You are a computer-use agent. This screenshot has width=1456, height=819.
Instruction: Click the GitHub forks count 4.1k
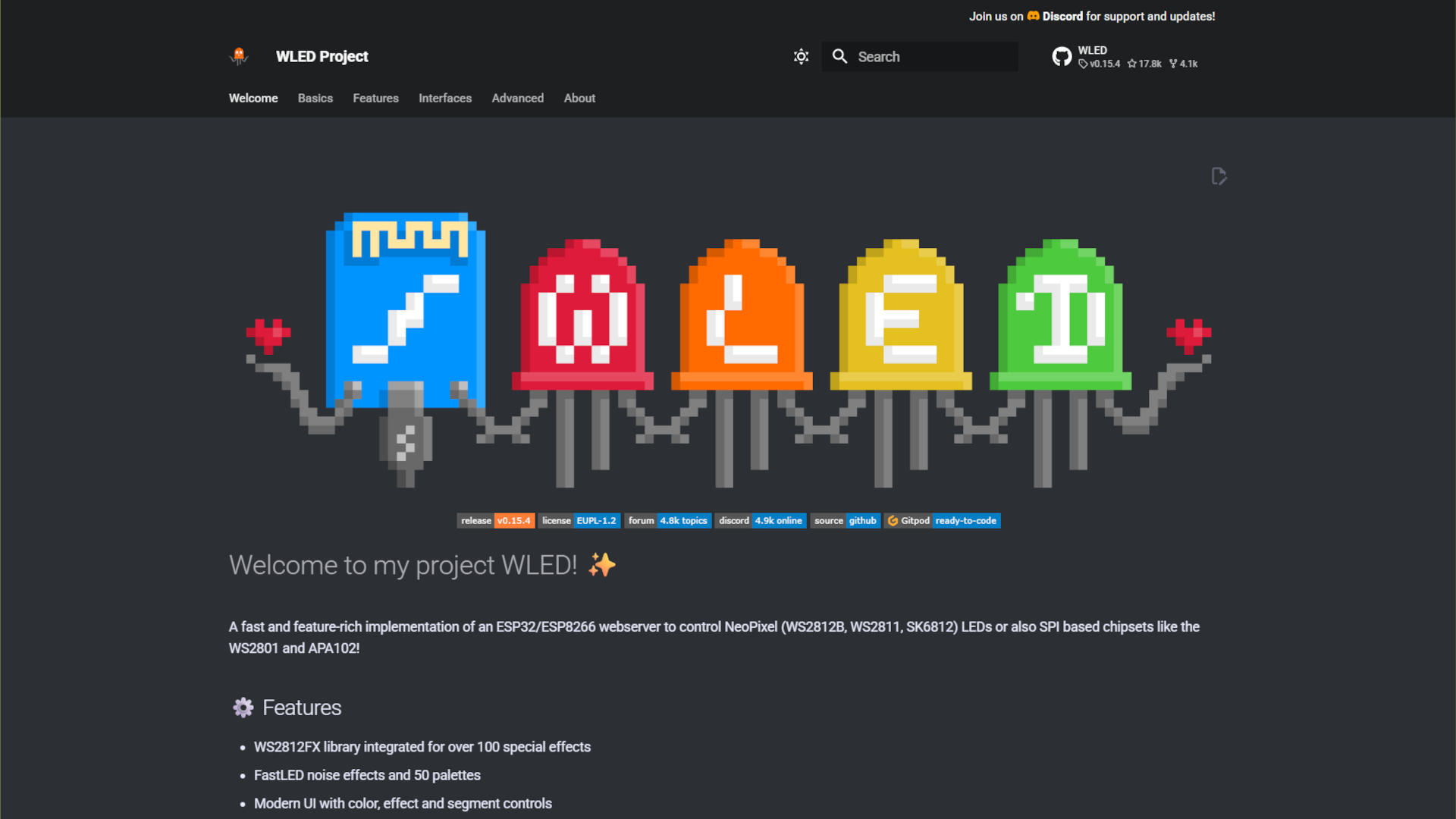(1183, 64)
